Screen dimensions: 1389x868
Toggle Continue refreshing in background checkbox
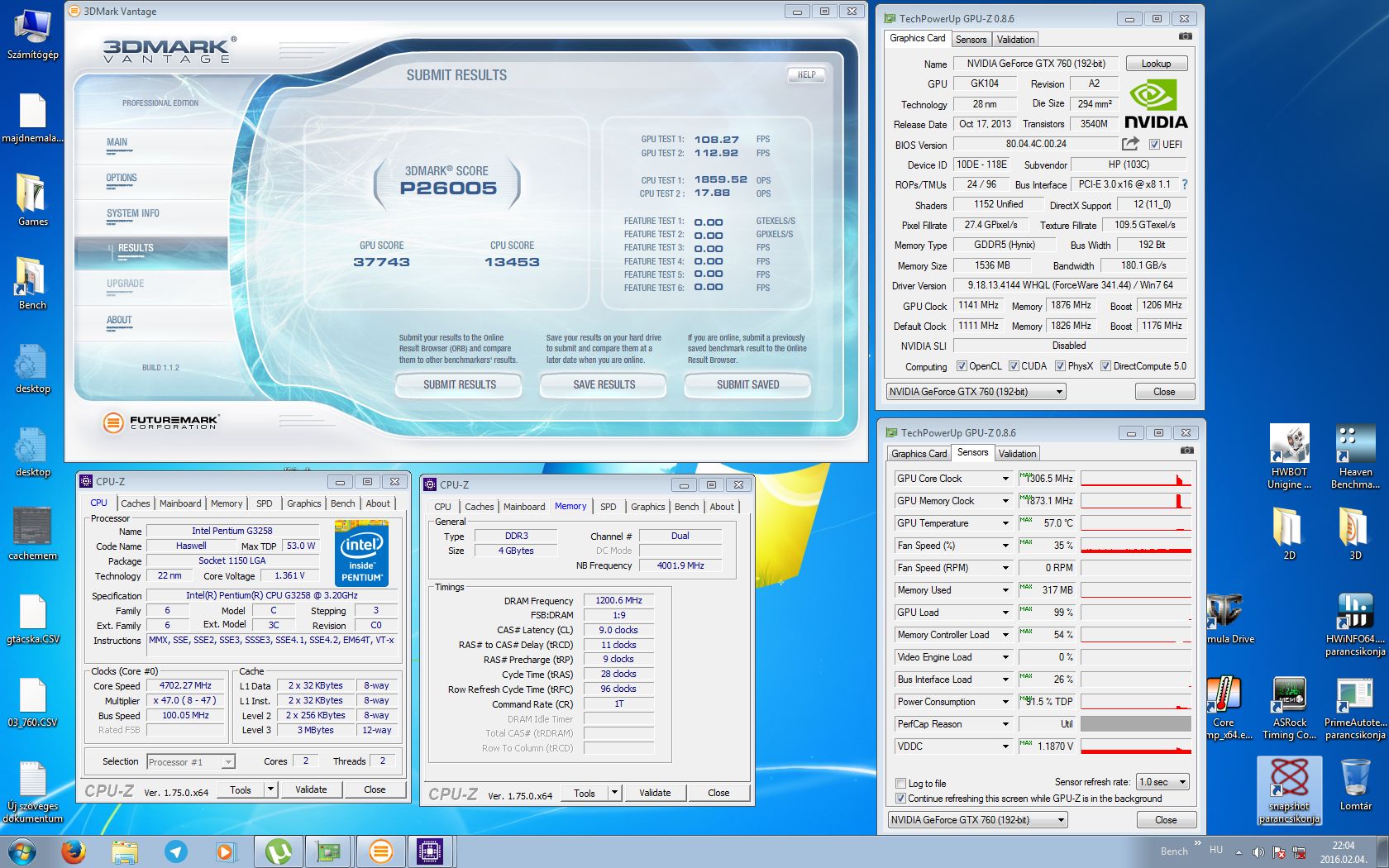point(901,799)
